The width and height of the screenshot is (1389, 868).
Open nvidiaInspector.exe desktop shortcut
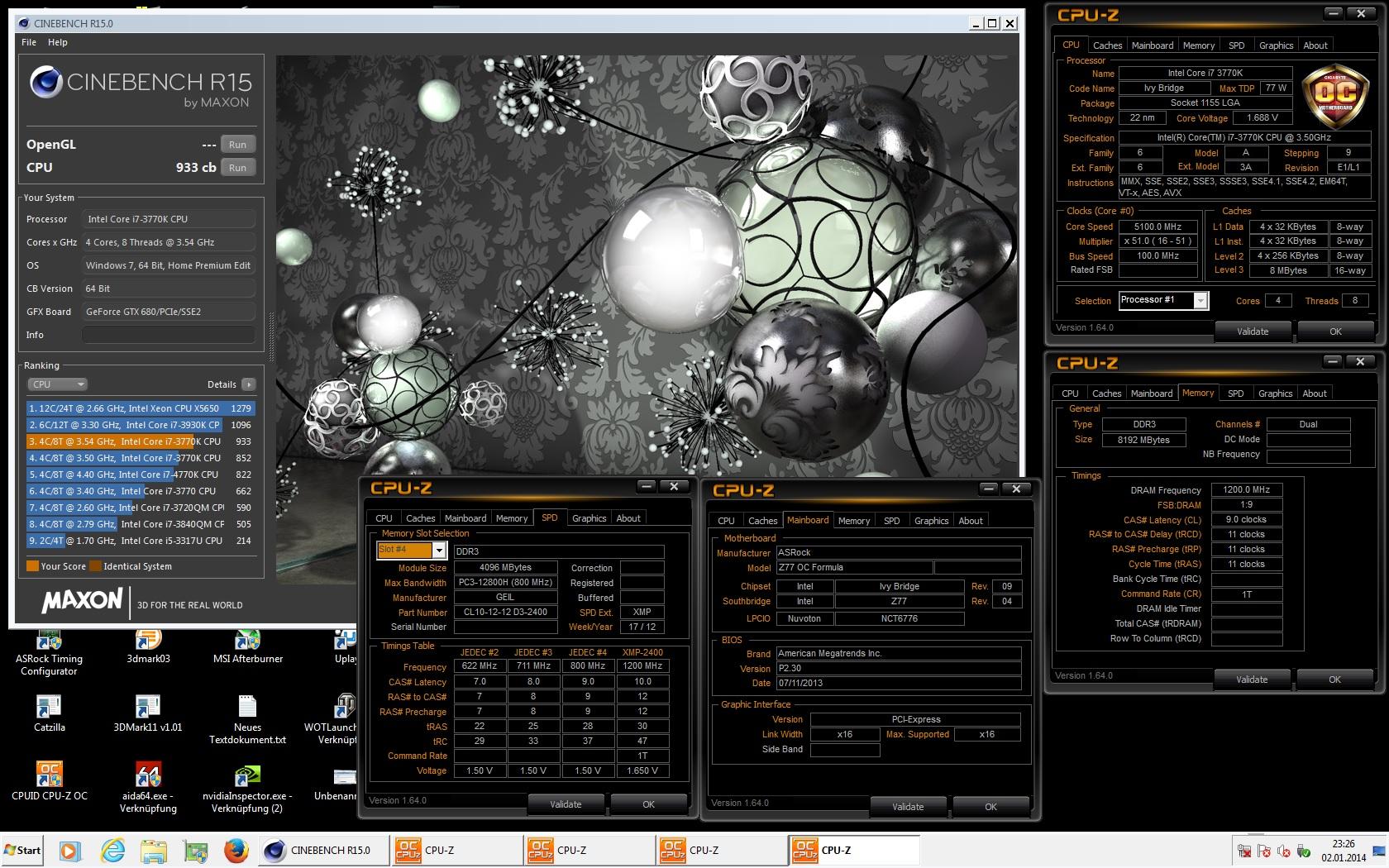pos(247,788)
